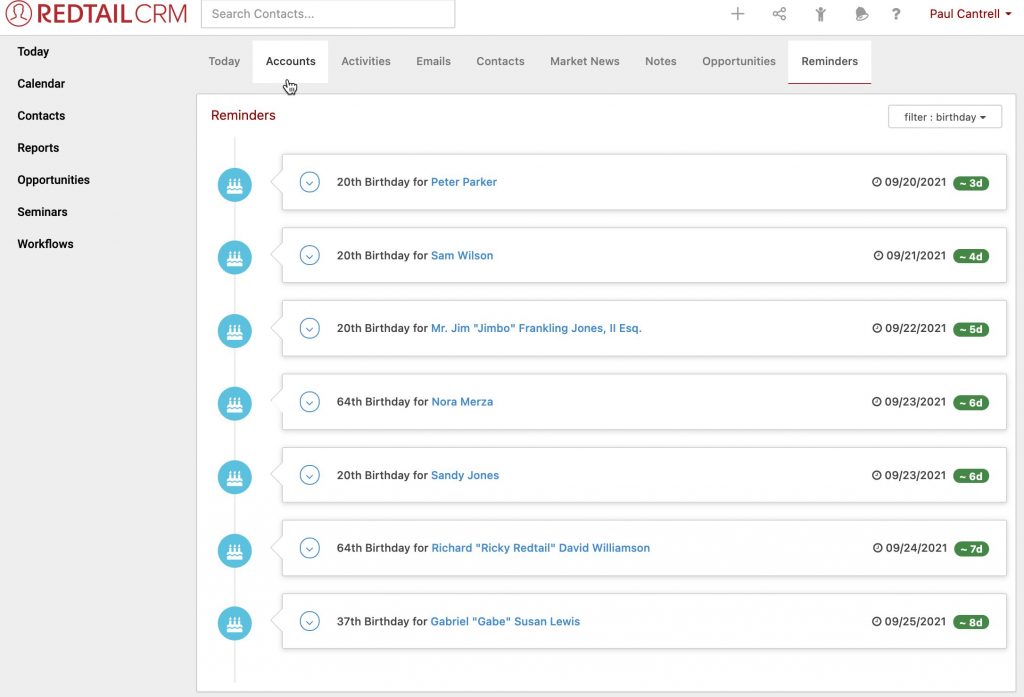Open the Paul Cantrell user menu
Image resolution: width=1024 pixels, height=697 pixels.
[970, 14]
